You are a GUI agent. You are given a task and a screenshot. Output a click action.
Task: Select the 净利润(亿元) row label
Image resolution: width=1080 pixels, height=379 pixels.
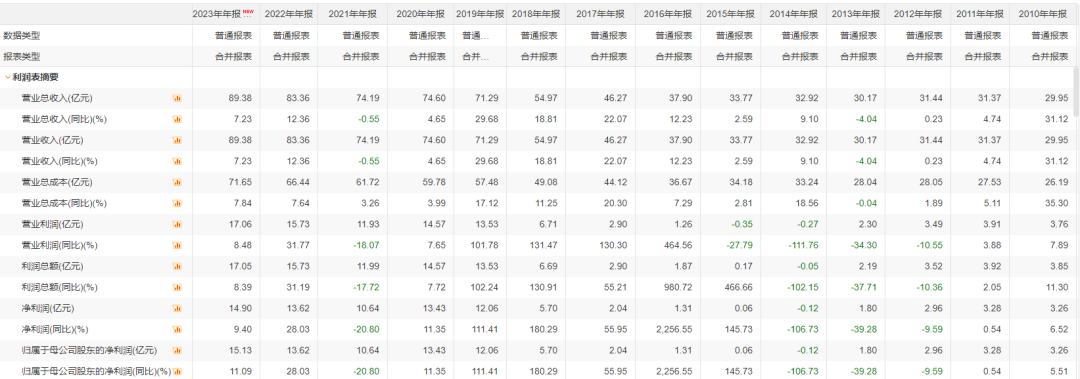tap(48, 309)
